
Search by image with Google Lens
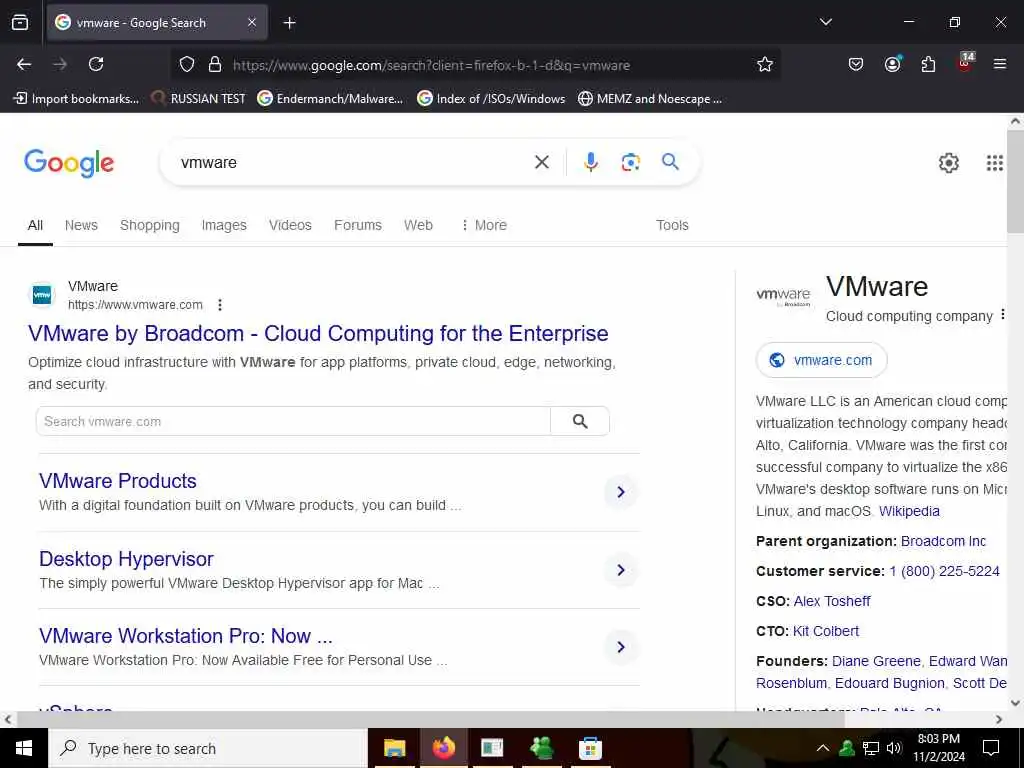point(630,162)
